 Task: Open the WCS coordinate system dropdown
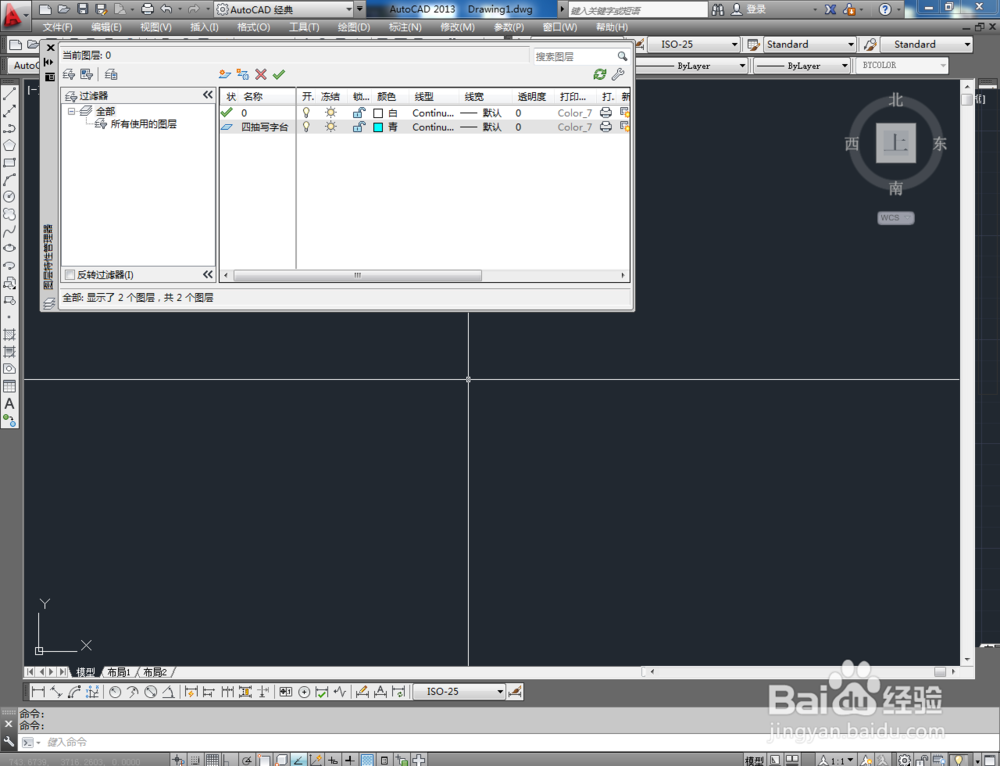[x=895, y=218]
